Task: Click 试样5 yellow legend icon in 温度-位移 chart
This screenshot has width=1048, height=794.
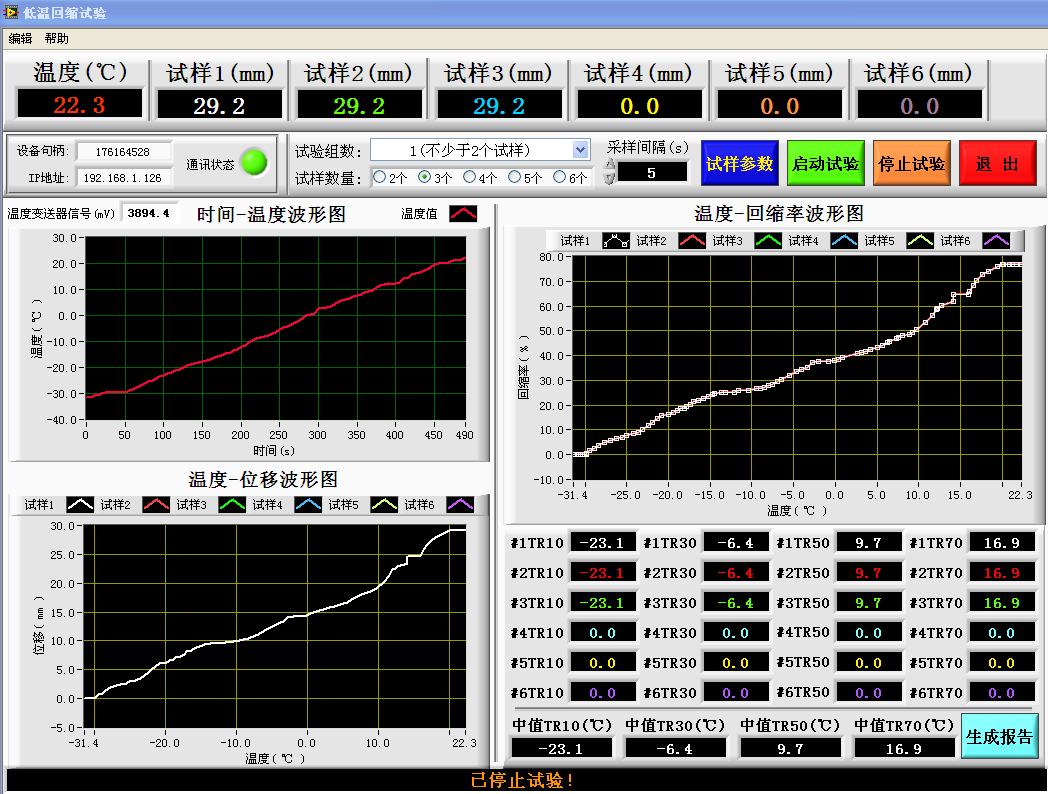Action: point(385,505)
